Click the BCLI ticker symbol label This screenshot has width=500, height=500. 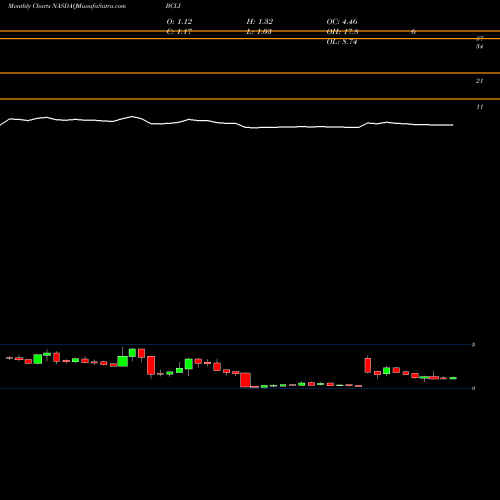pyautogui.click(x=173, y=6)
